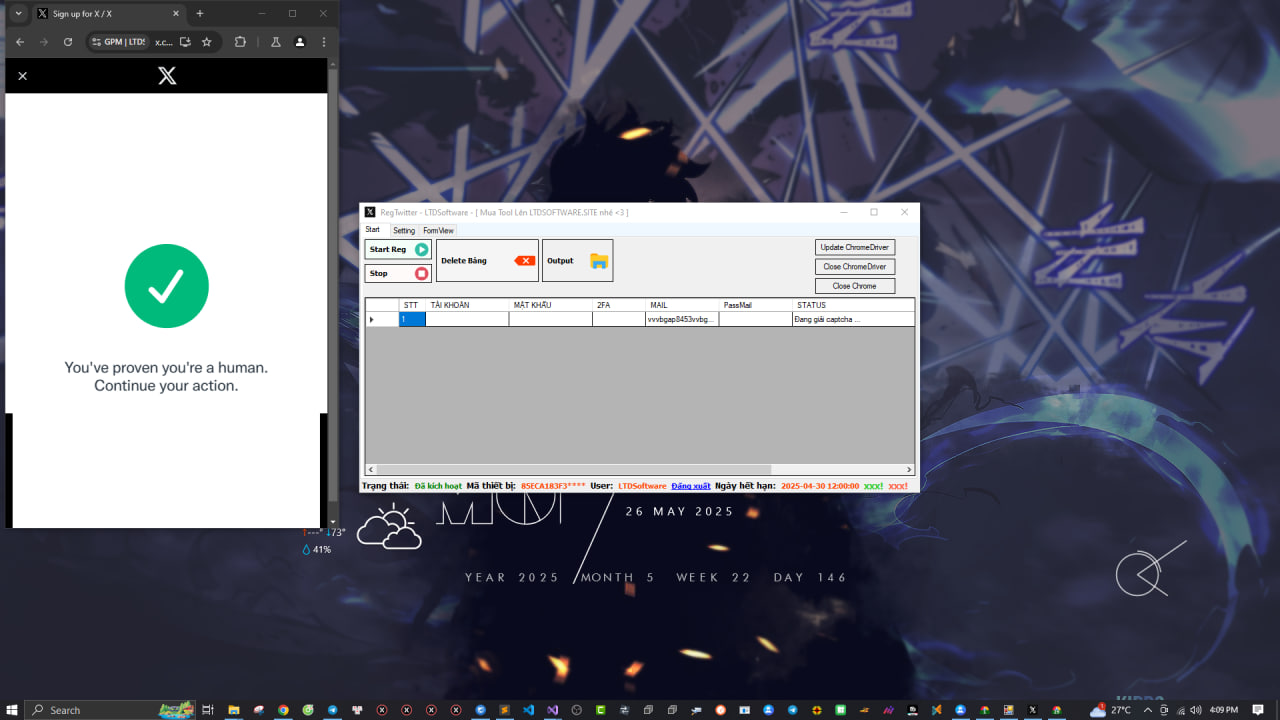1280x720 pixels.
Task: Click the 'Đã kích hoạt' status text
Action: (438, 486)
